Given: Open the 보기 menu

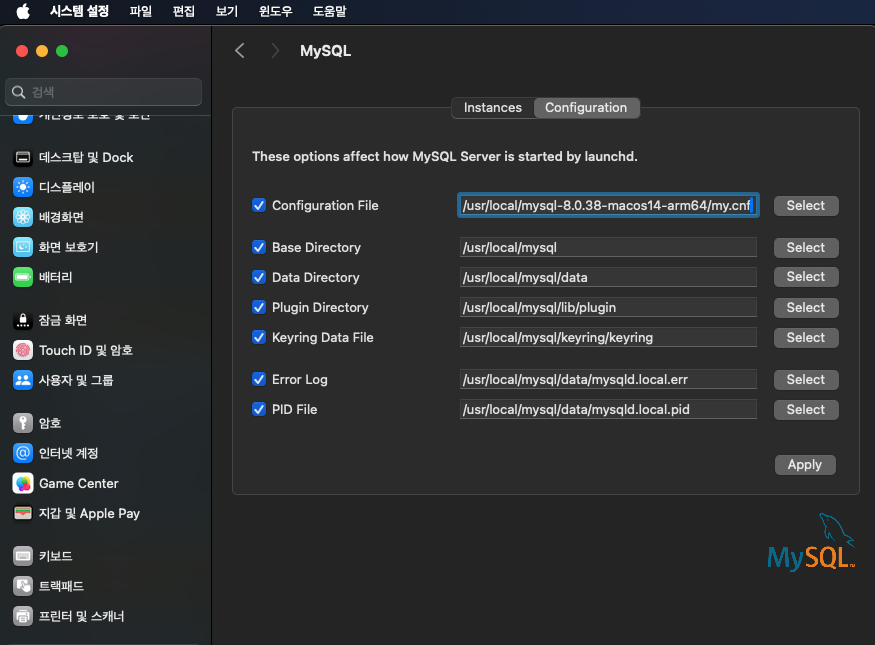Looking at the screenshot, I should [x=227, y=11].
